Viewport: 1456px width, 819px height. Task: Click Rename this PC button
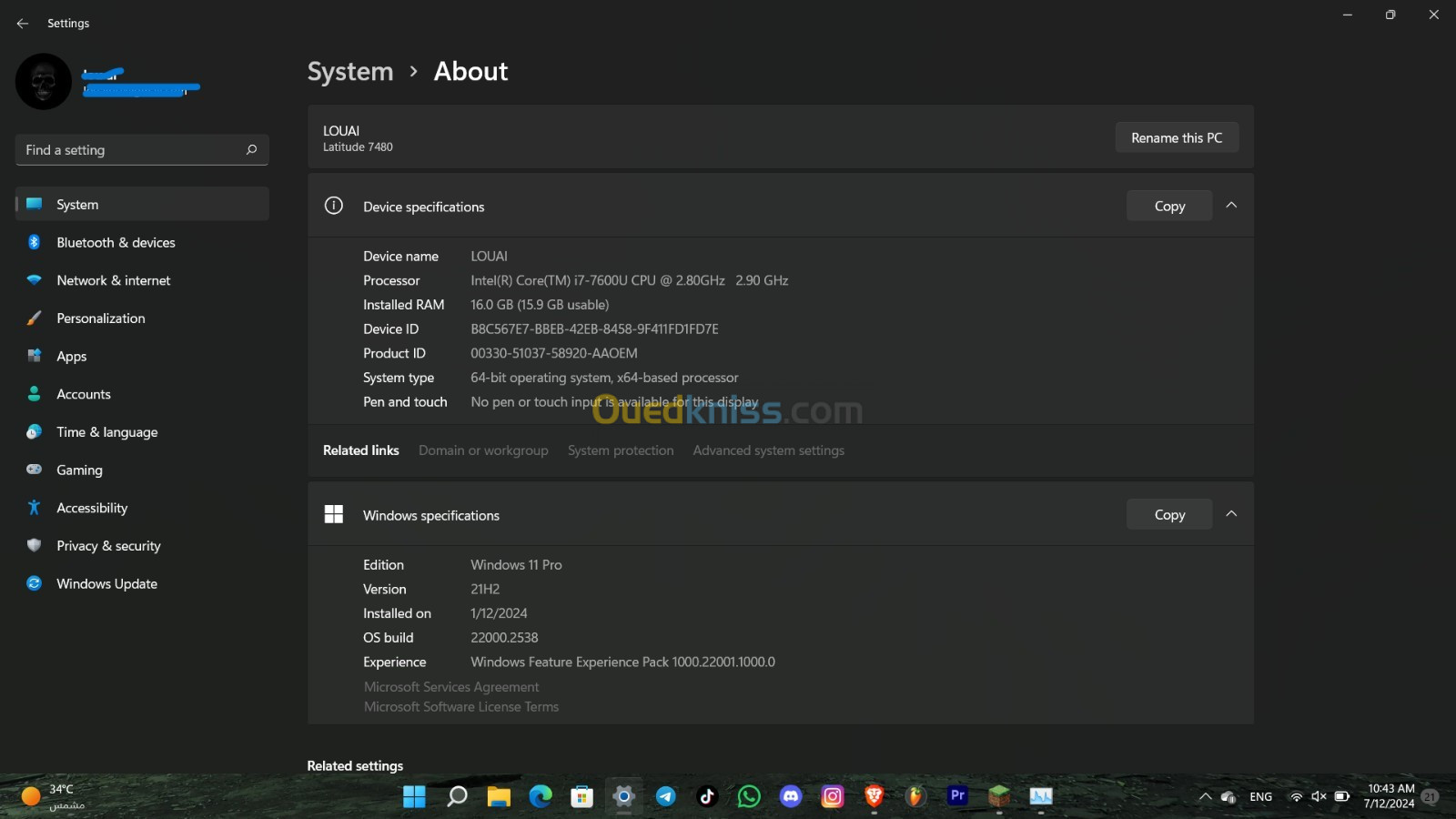(x=1177, y=137)
